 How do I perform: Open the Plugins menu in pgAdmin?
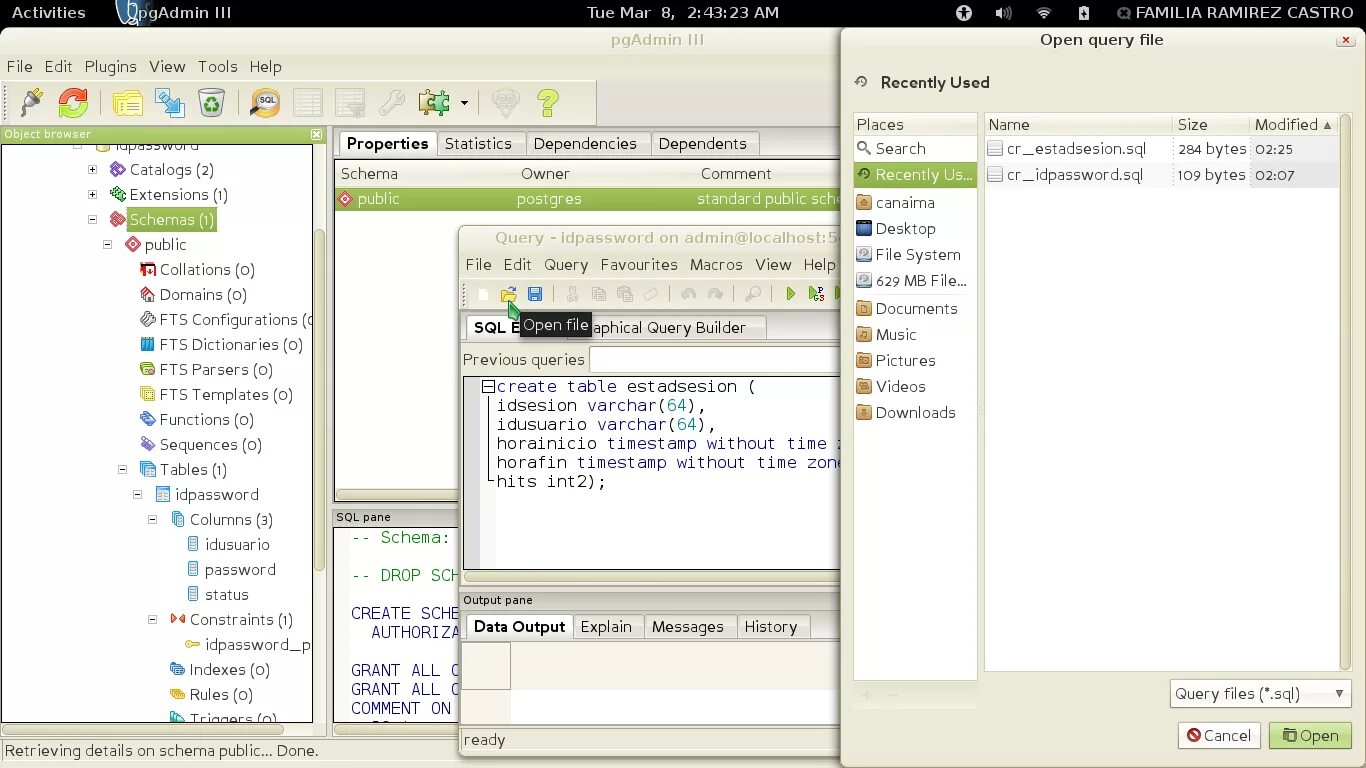point(111,67)
